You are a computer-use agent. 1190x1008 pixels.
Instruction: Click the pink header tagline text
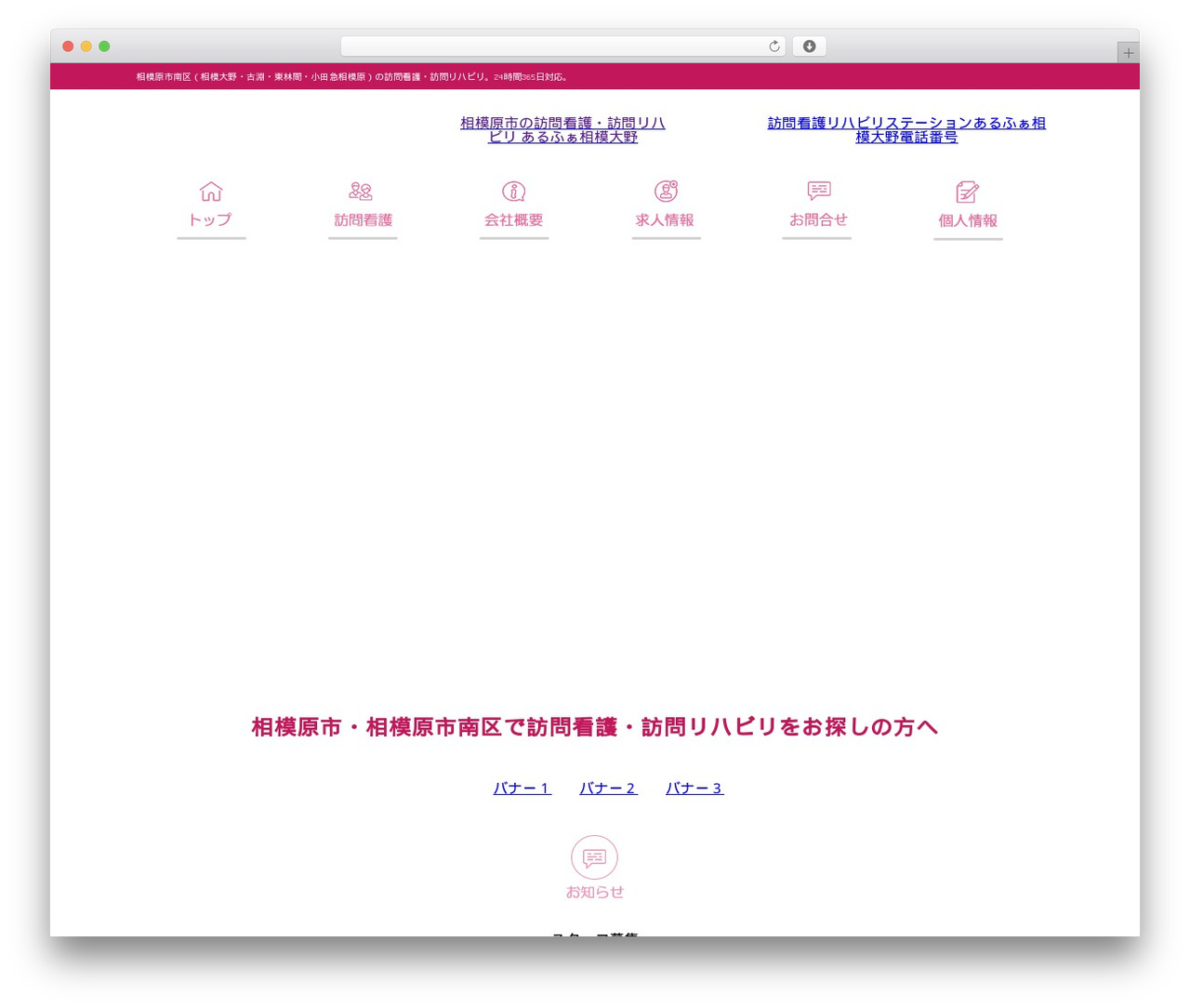click(x=352, y=77)
